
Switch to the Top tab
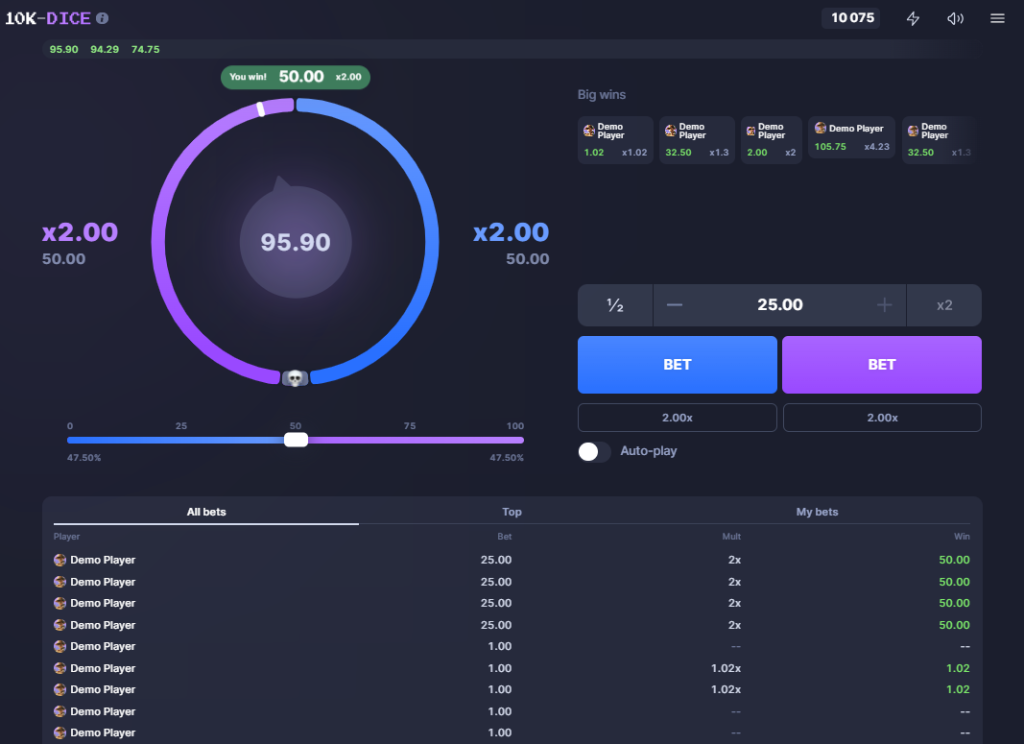[512, 512]
